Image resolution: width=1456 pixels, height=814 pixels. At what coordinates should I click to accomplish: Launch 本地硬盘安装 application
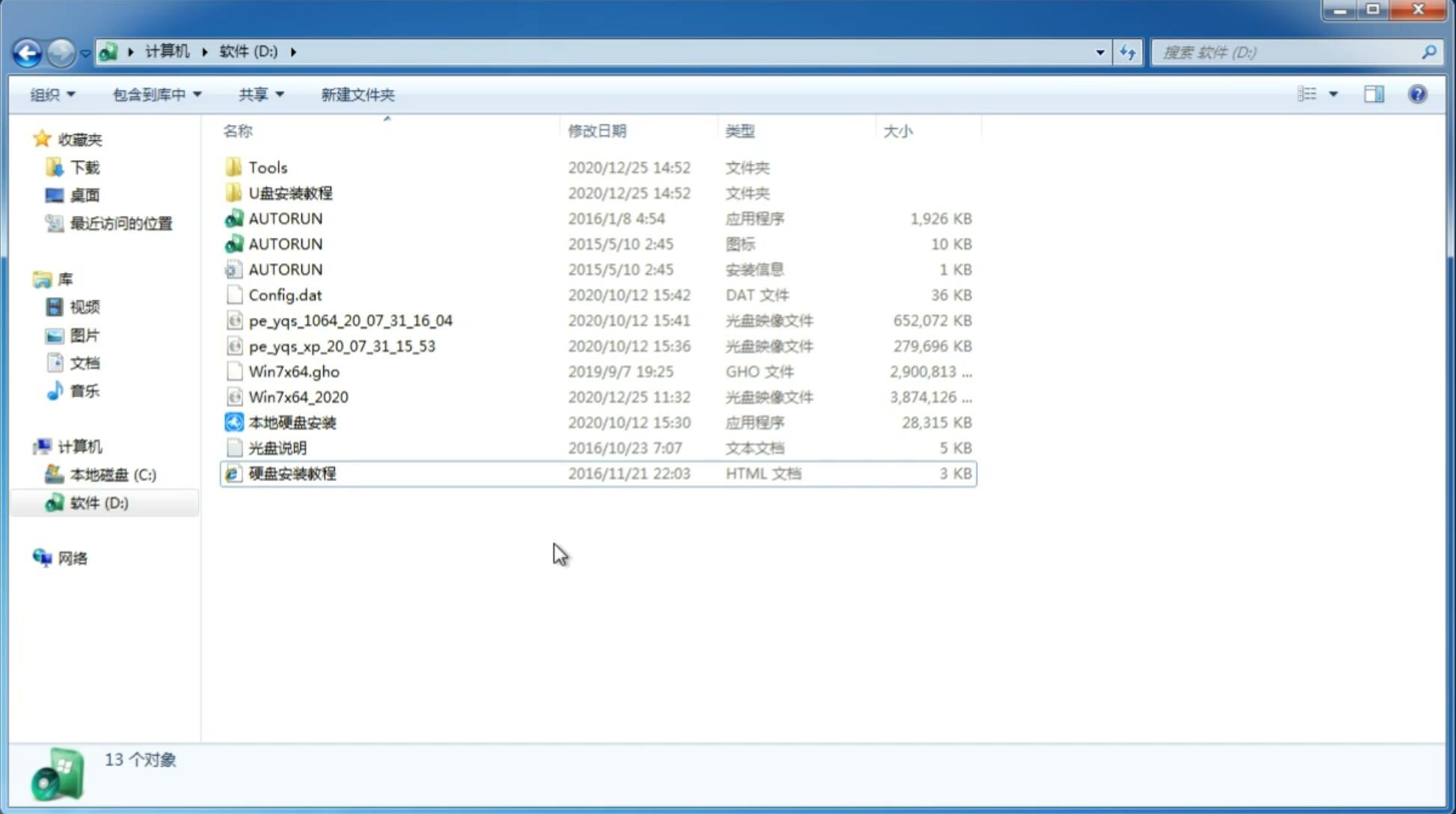(292, 421)
